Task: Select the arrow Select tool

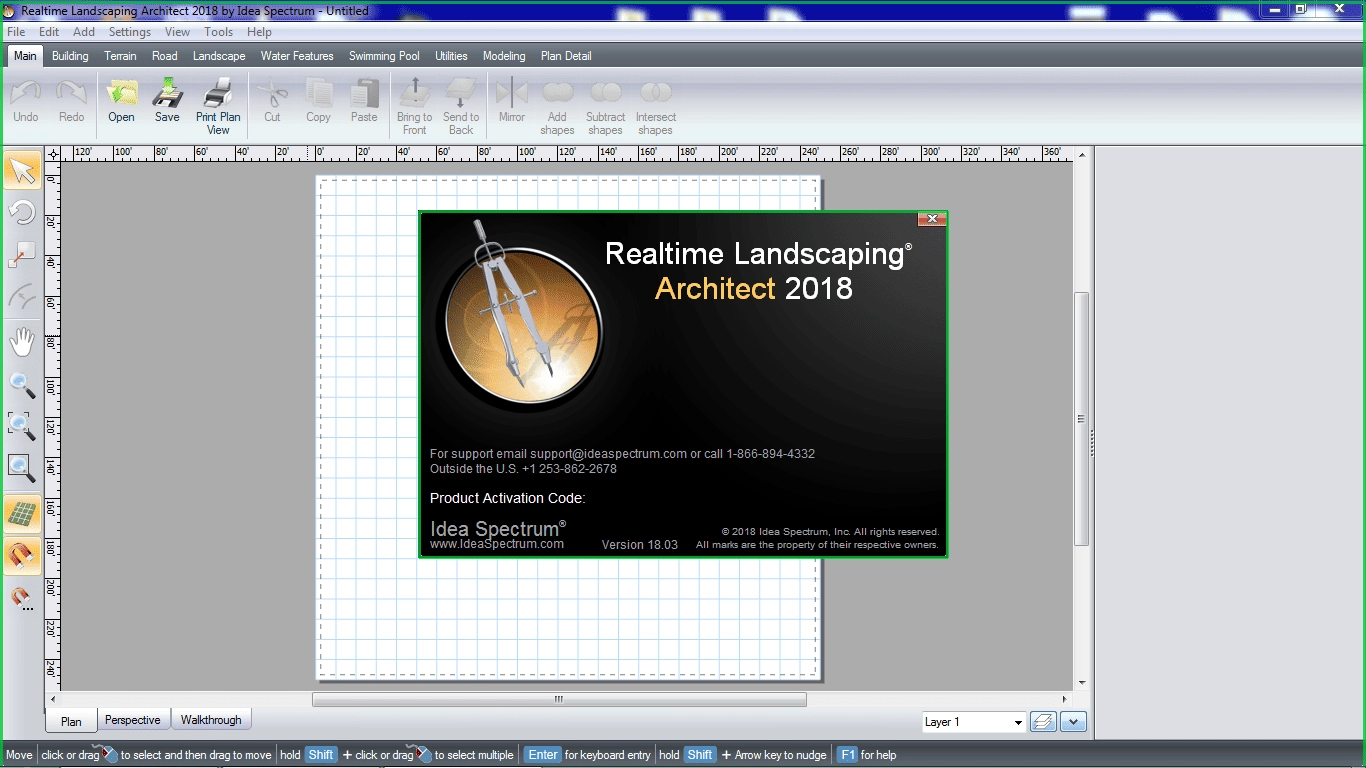Action: 22,170
